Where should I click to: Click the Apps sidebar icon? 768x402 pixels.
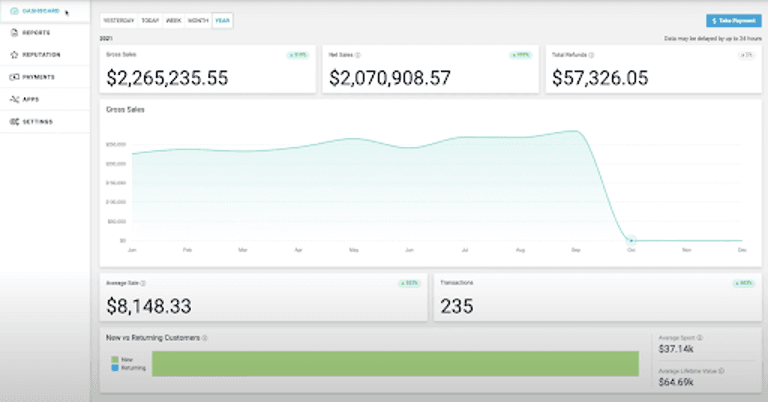pyautogui.click(x=13, y=99)
